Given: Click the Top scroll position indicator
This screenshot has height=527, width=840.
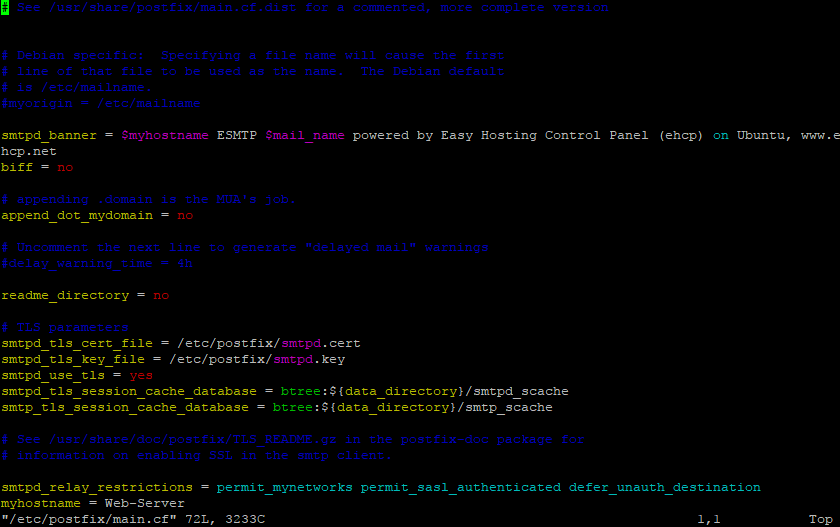Looking at the screenshot, I should (820, 520).
